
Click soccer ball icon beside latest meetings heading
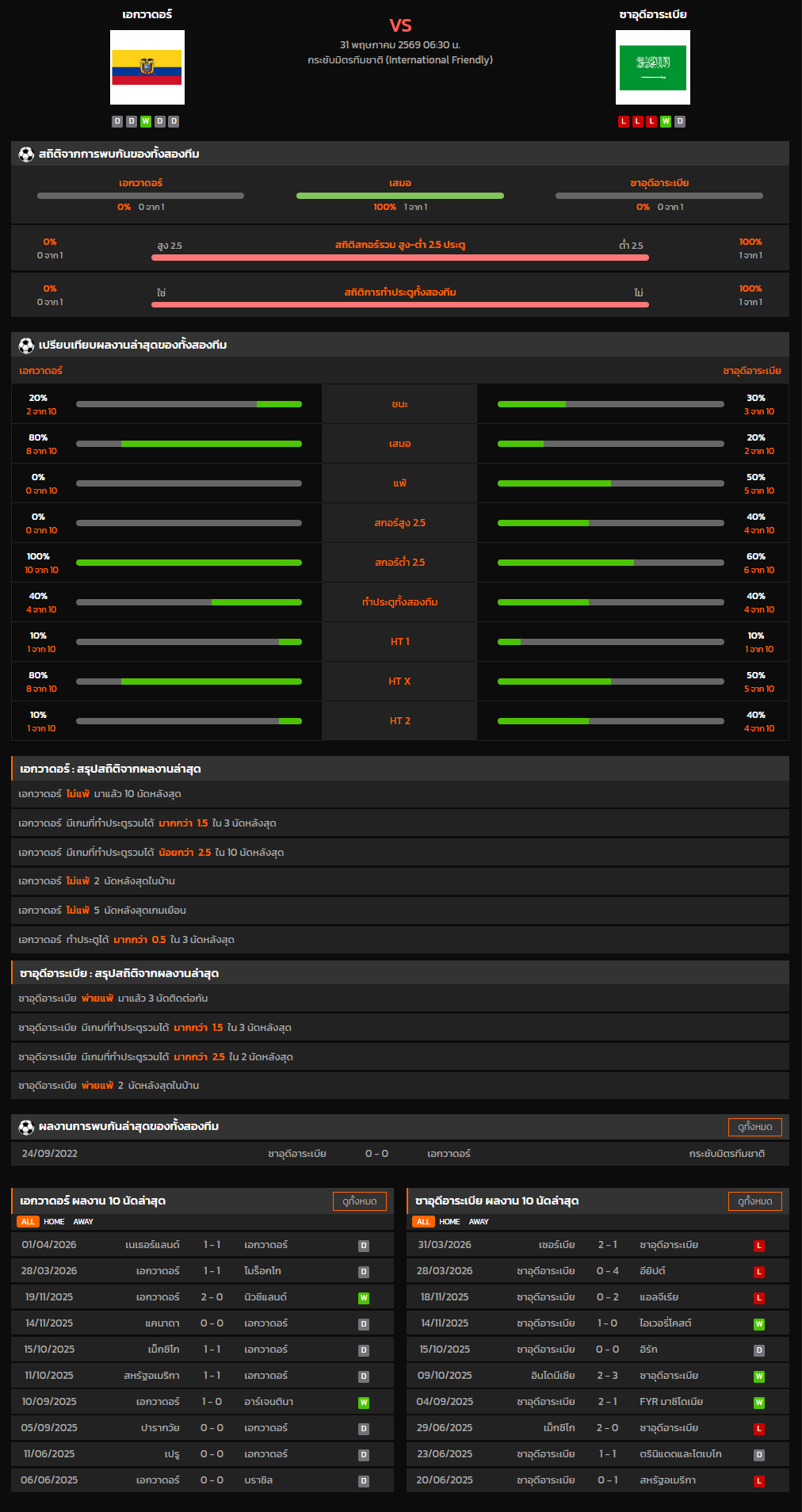pos(26,1126)
